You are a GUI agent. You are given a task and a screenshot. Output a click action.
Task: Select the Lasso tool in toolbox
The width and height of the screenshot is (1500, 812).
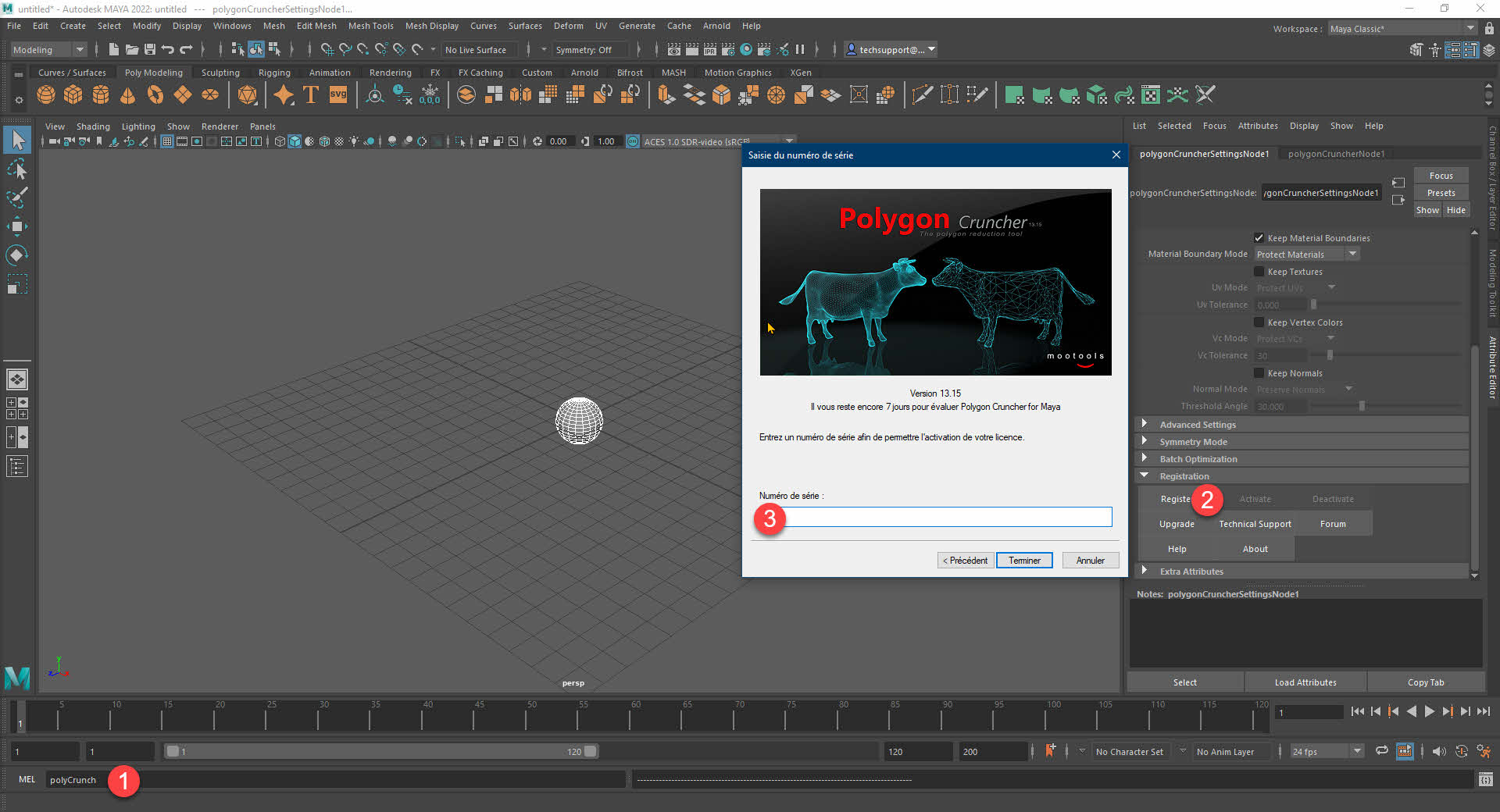pos(17,169)
